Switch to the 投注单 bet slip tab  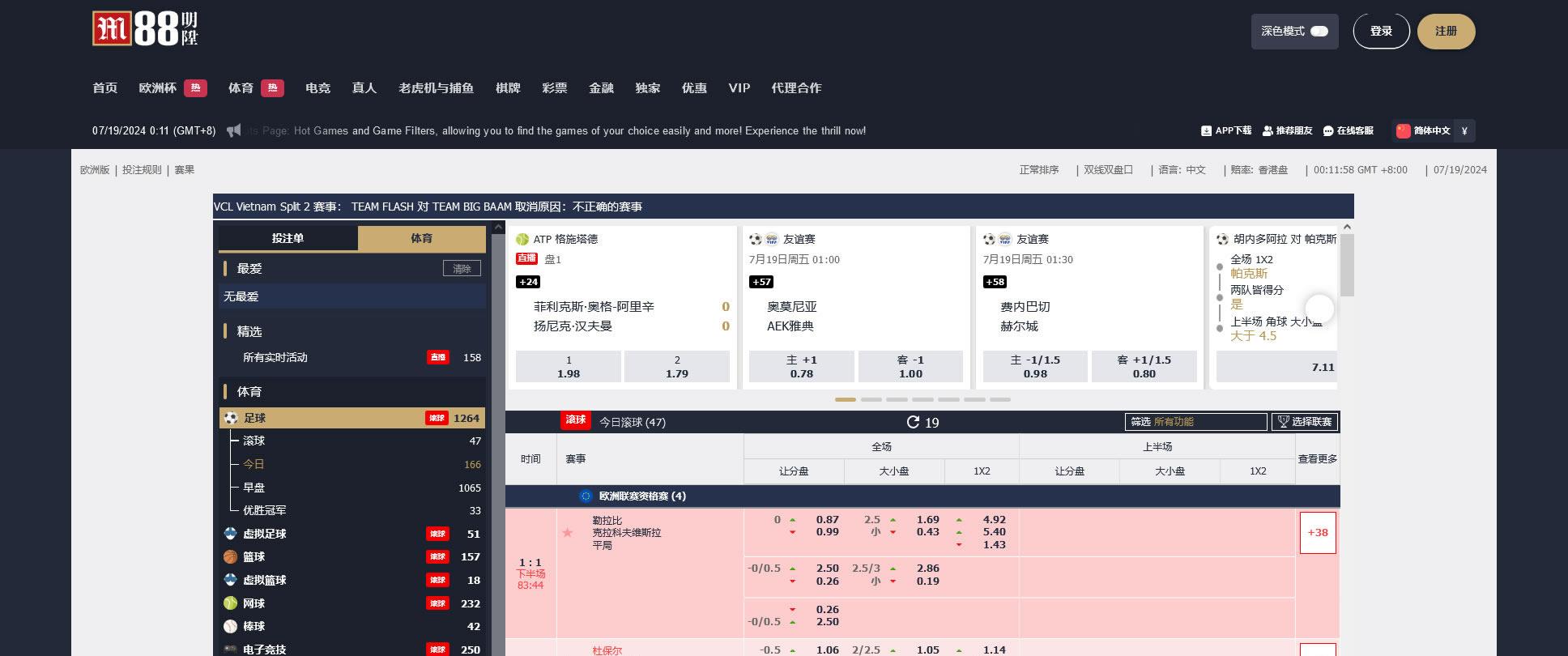pos(288,238)
